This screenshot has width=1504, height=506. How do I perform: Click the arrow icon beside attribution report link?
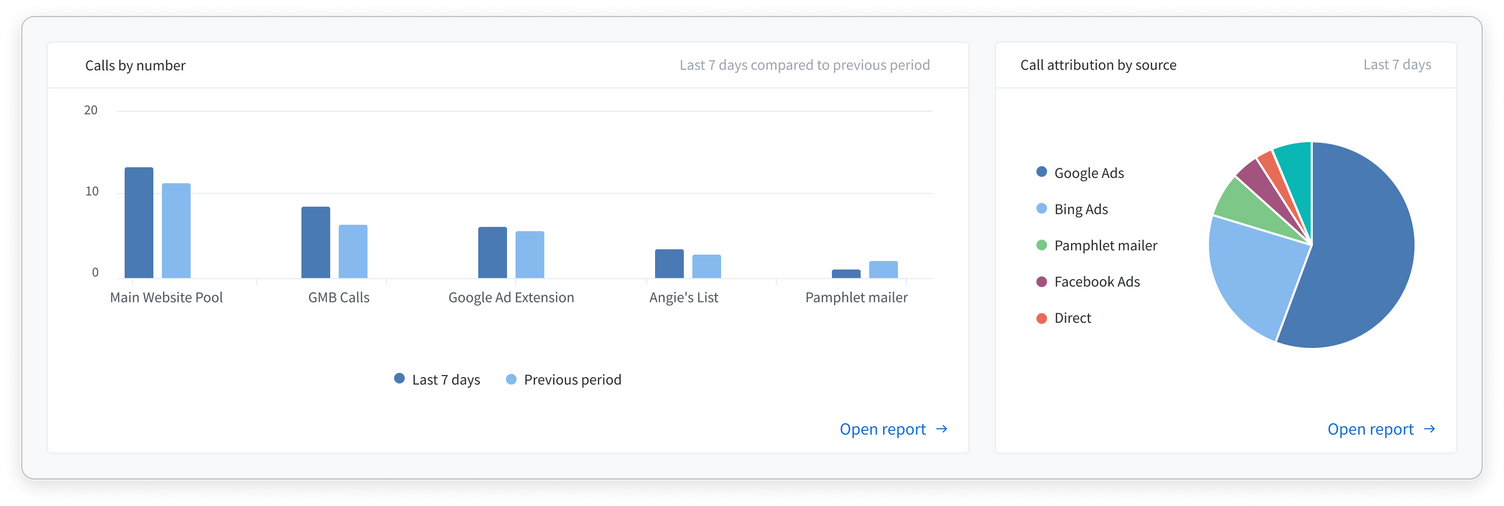[x=1429, y=429]
